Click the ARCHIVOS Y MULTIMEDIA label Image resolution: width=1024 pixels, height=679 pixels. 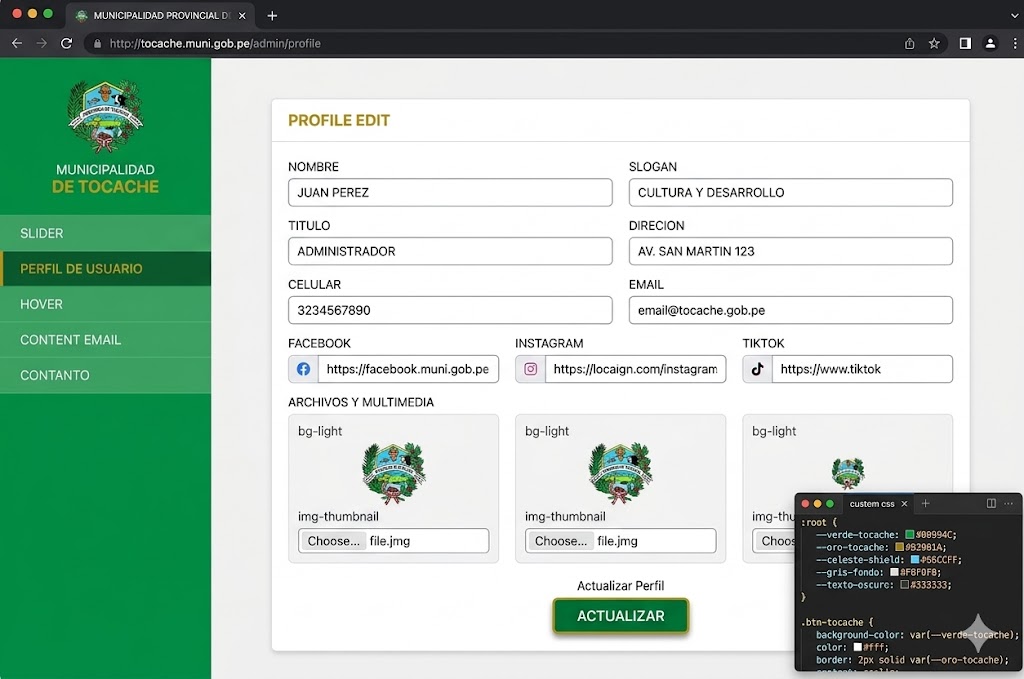(361, 402)
